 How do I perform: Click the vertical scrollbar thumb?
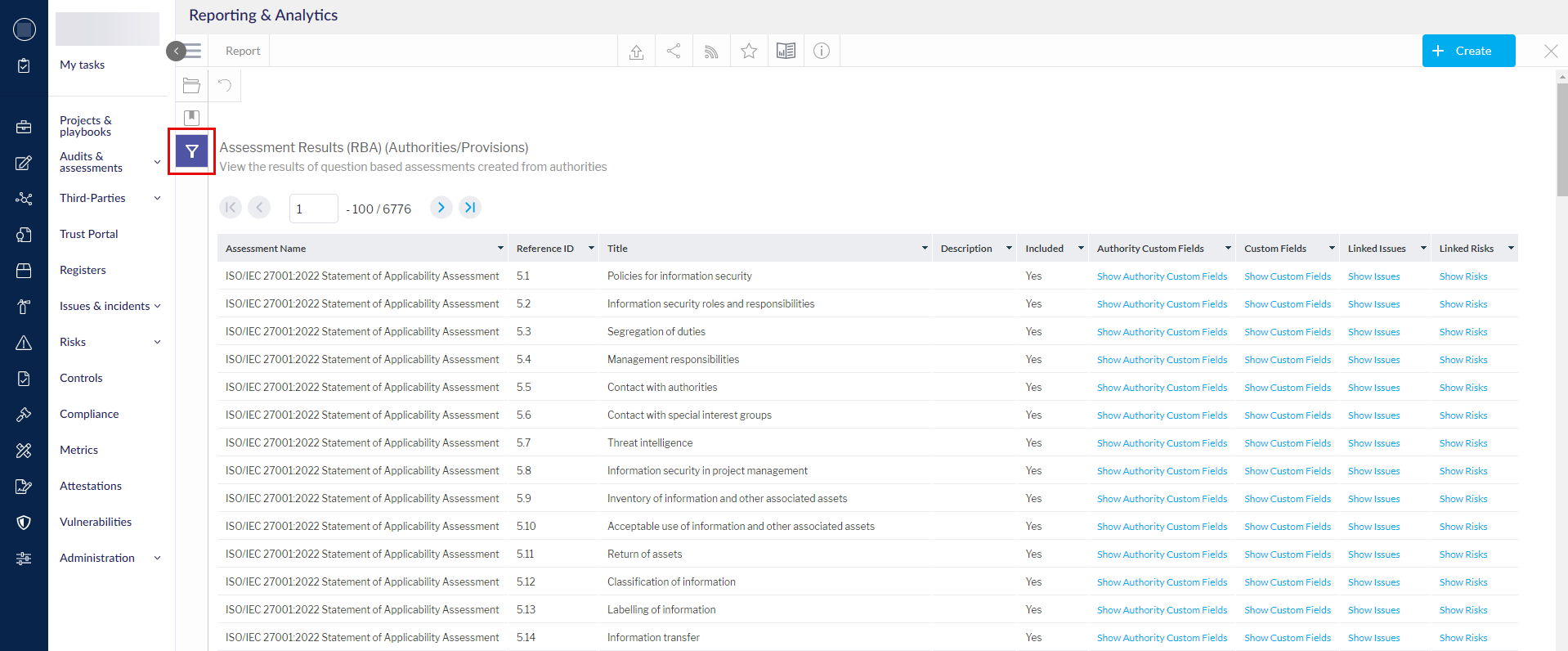tap(1562, 139)
